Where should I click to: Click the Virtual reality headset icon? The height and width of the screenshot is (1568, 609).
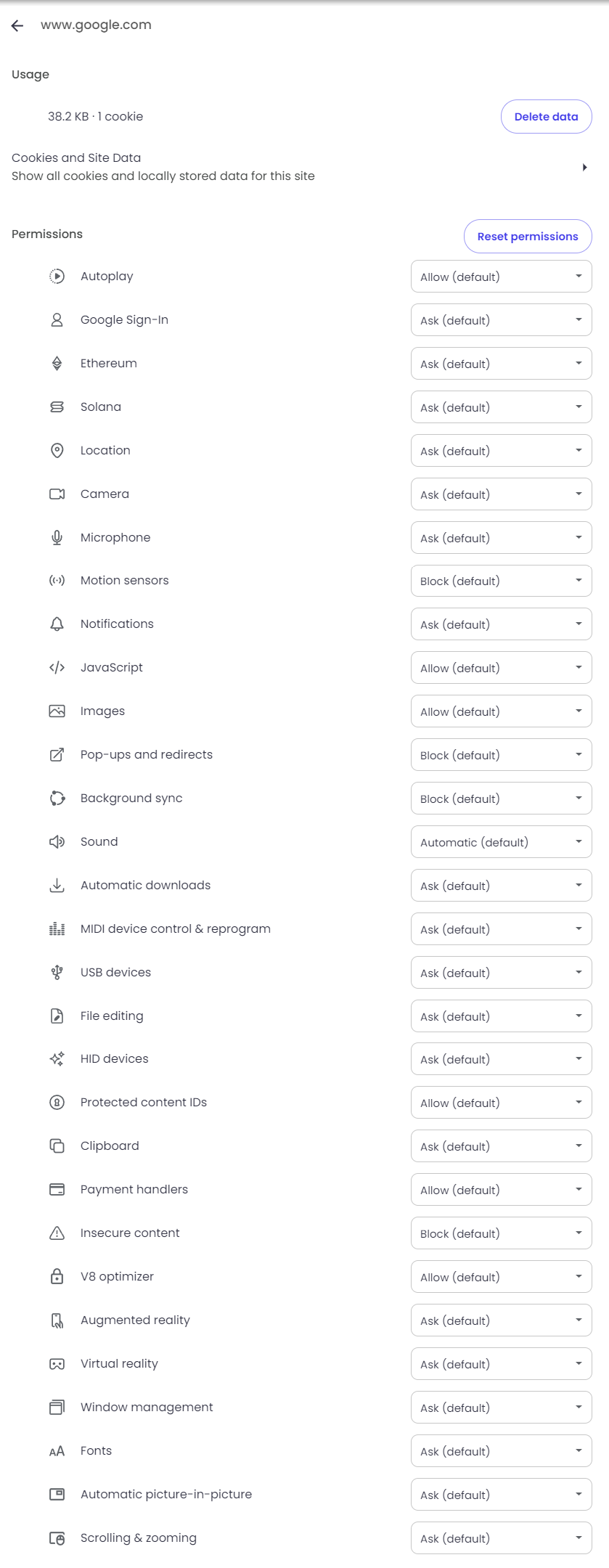coord(57,1363)
